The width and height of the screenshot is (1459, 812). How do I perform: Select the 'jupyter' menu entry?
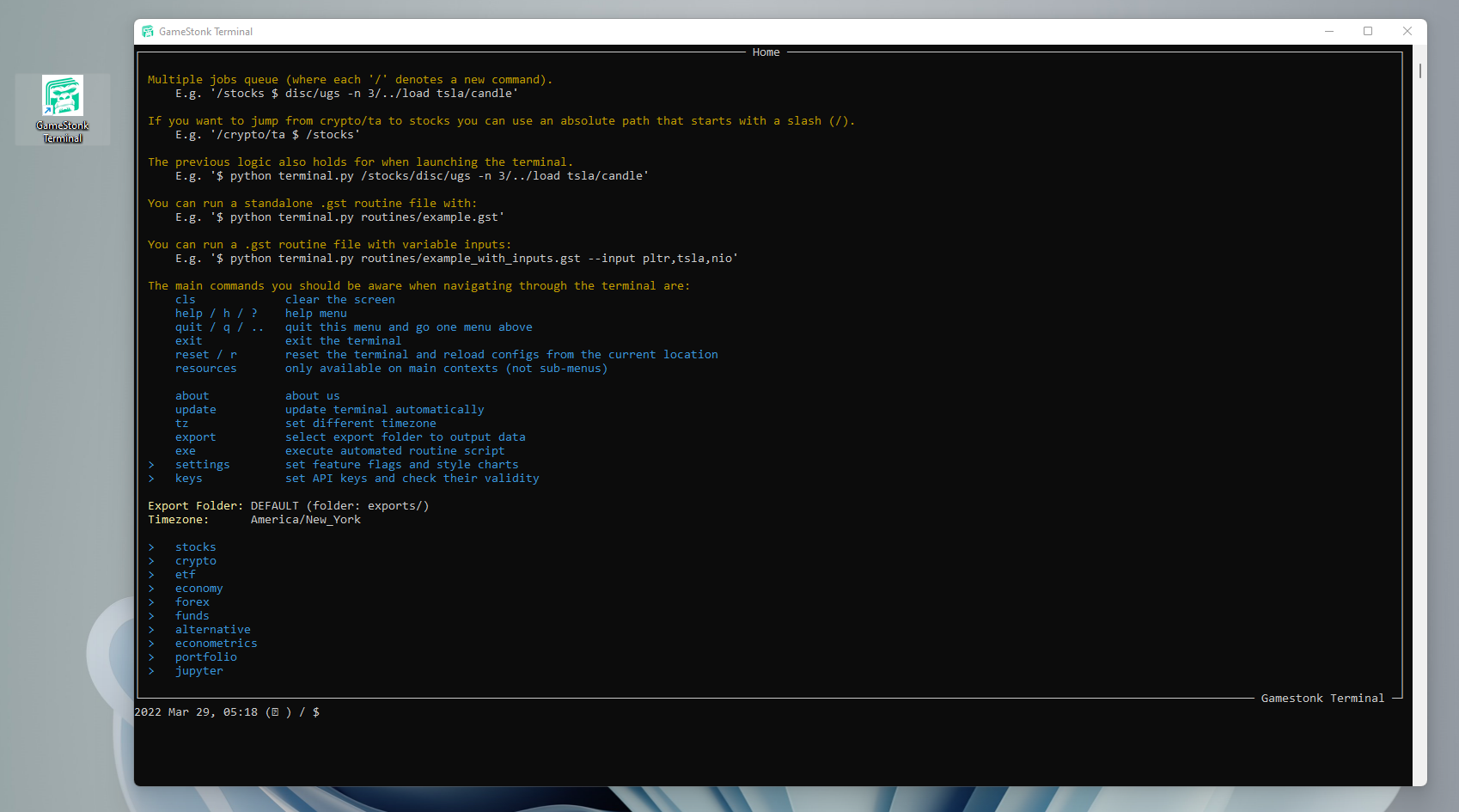(x=199, y=671)
